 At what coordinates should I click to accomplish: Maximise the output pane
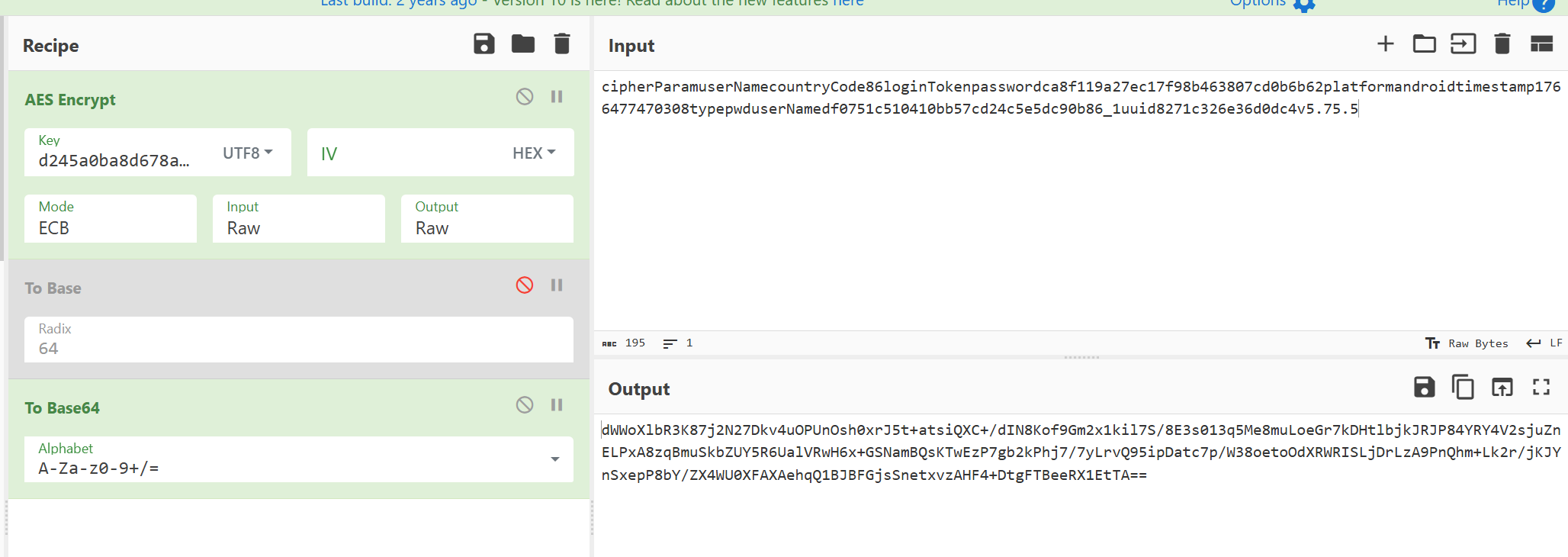tap(1541, 388)
